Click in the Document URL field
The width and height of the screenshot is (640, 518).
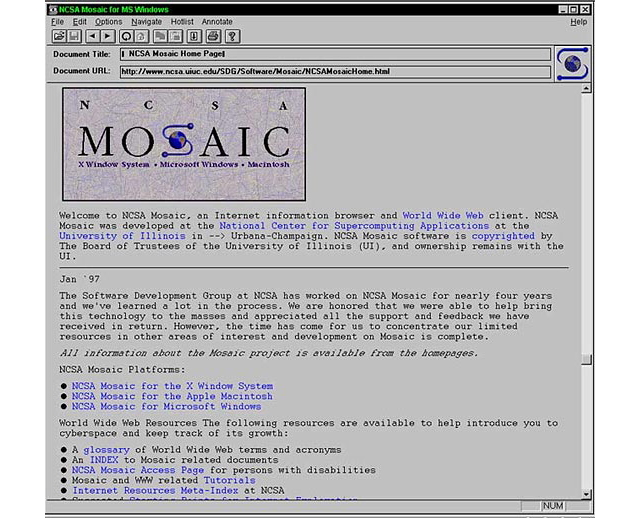point(335,71)
